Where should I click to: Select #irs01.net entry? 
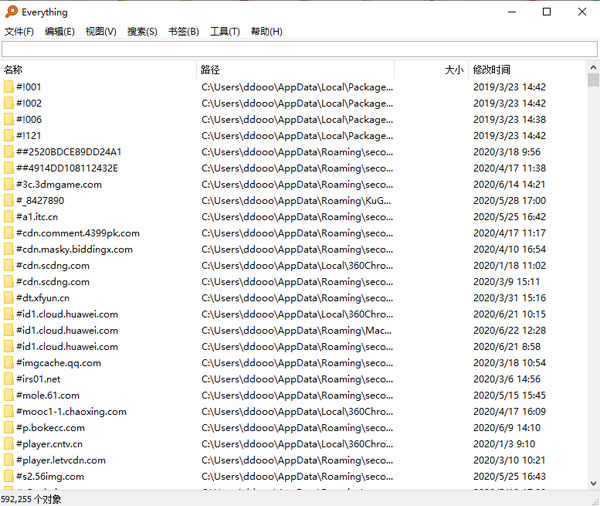point(38,379)
